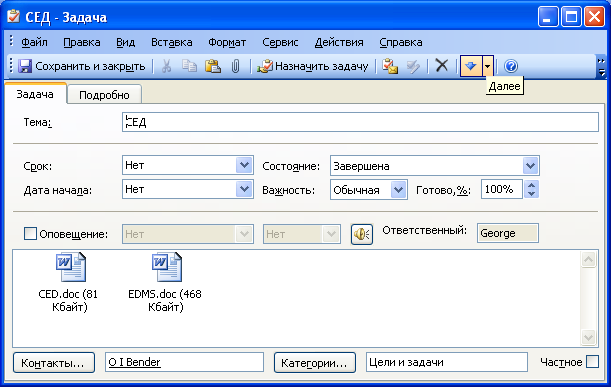The width and height of the screenshot is (611, 387).
Task: Open the Вид menu
Action: 125,42
